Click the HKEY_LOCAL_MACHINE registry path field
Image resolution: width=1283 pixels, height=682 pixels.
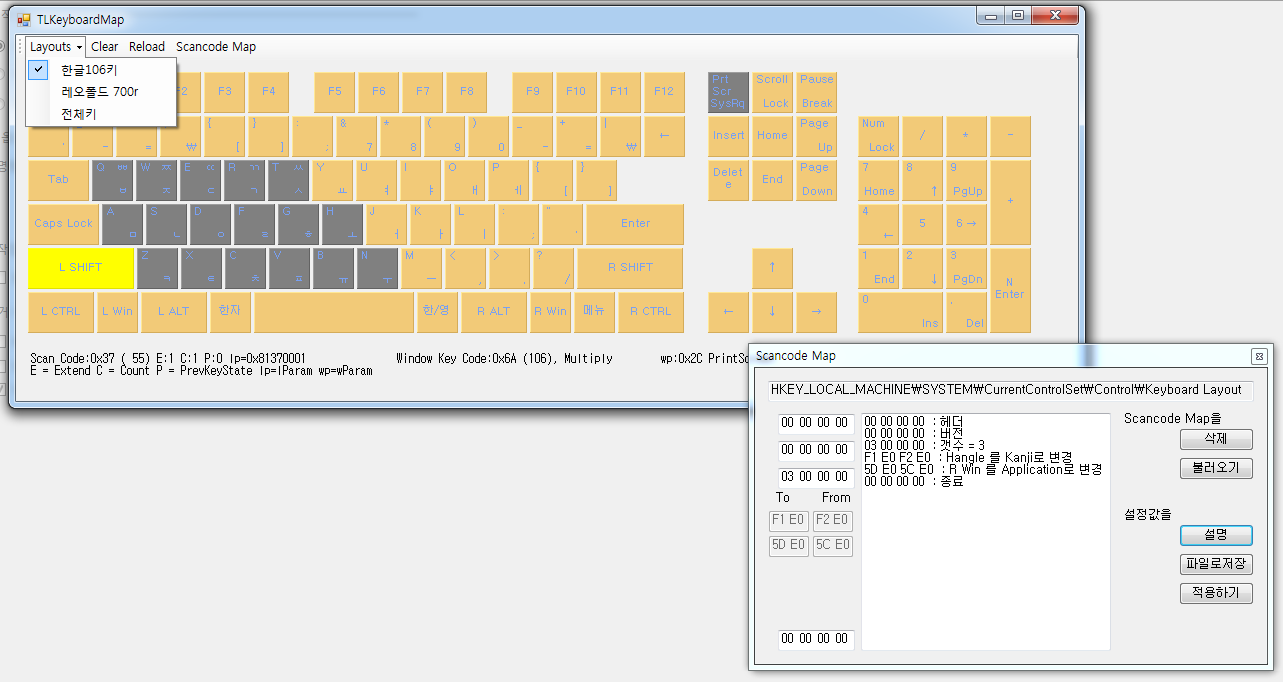coord(1010,390)
